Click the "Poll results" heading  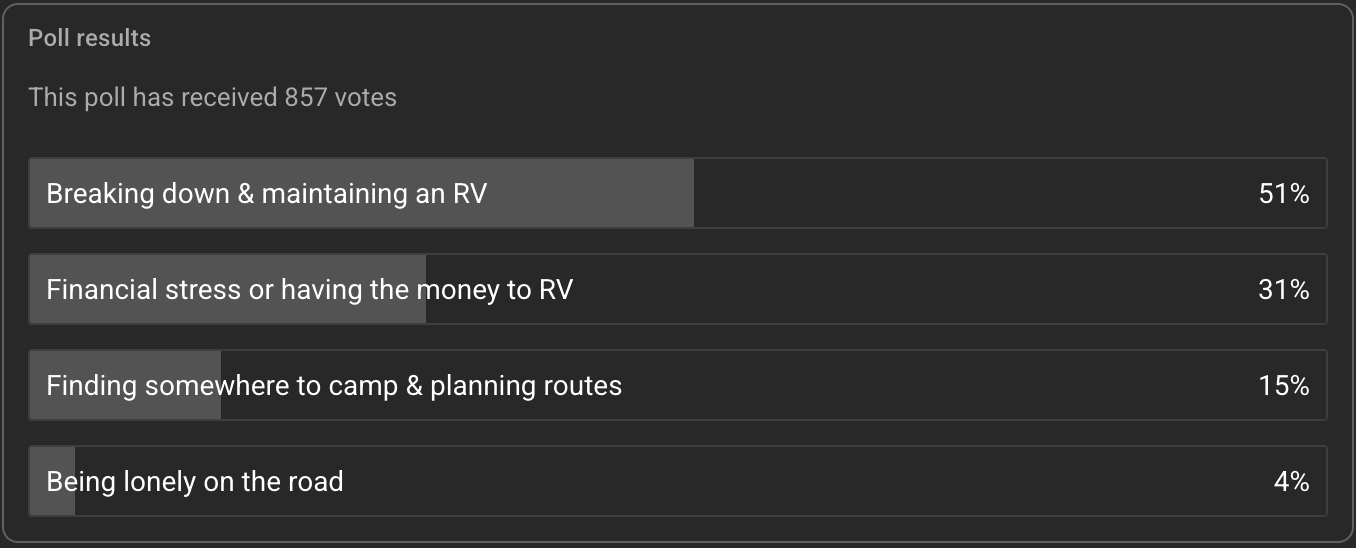pyautogui.click(x=90, y=38)
